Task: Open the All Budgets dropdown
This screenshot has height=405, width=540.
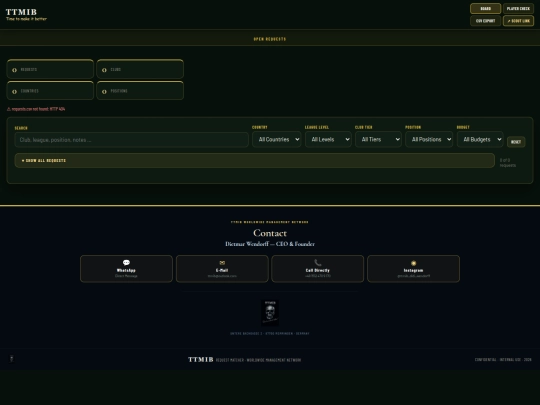Action: coord(480,139)
